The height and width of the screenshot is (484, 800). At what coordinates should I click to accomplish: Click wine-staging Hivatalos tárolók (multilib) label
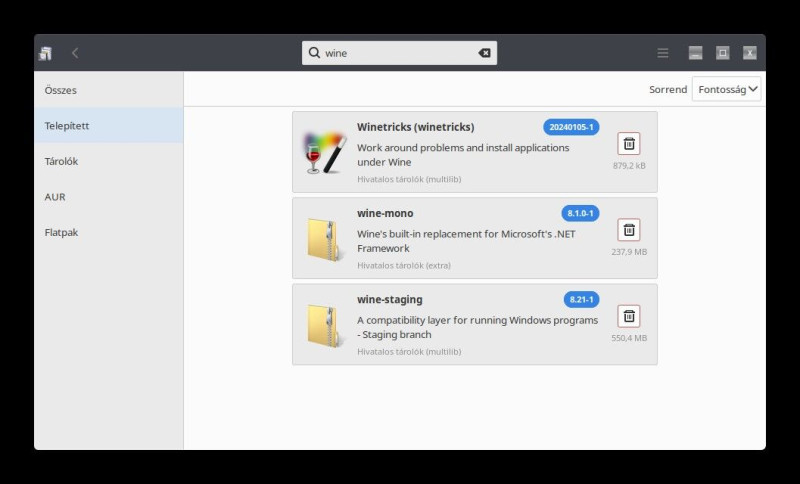pyautogui.click(x=409, y=351)
